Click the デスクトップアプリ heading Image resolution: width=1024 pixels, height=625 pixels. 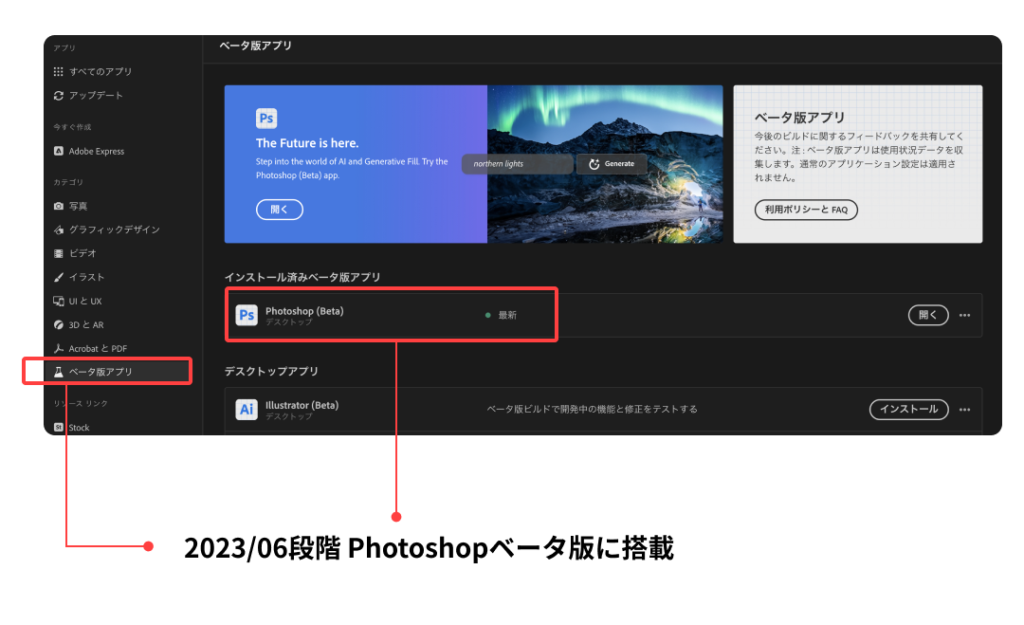[x=272, y=371]
